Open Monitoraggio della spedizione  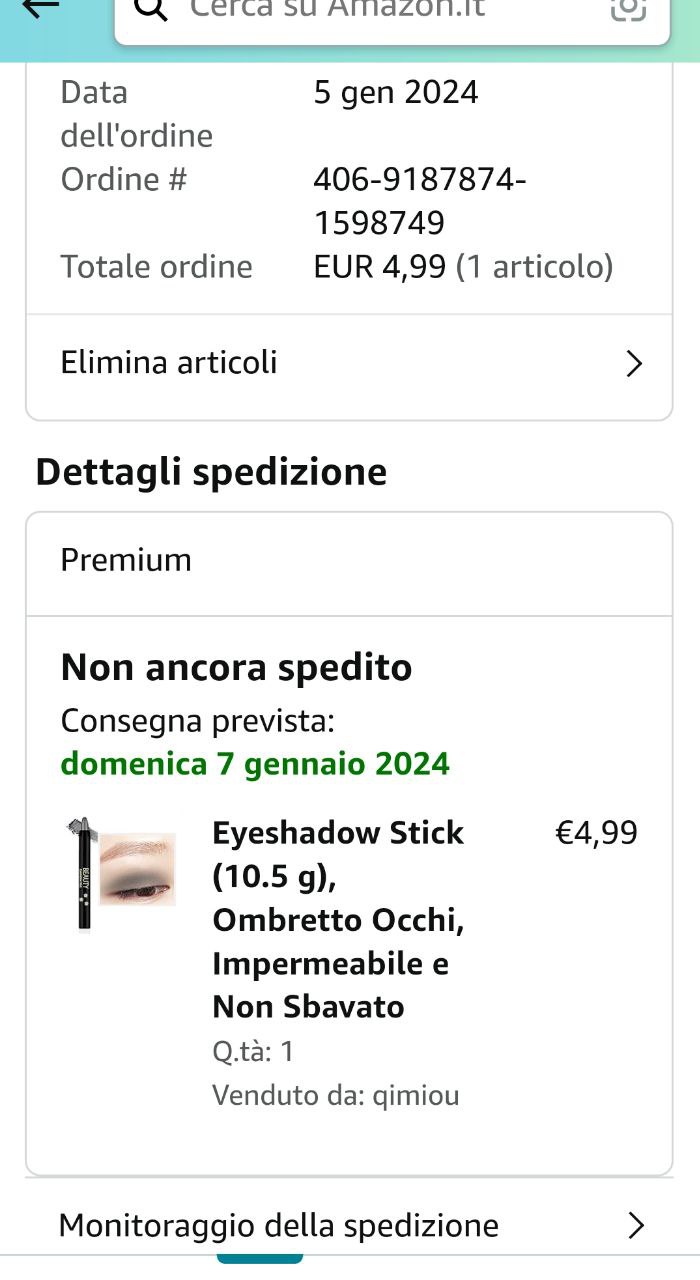click(349, 1225)
